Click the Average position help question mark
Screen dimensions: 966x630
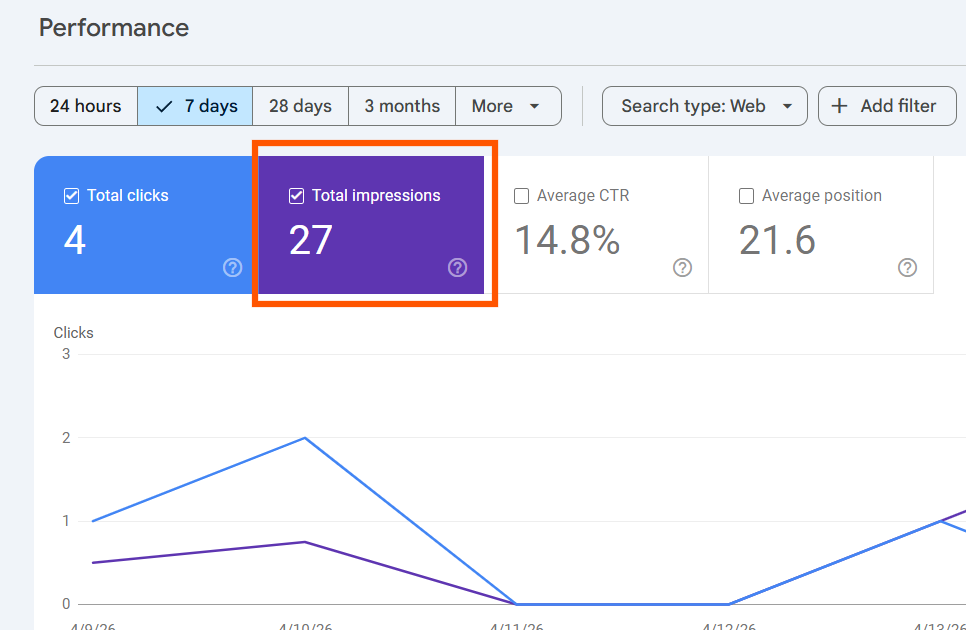pyautogui.click(x=907, y=267)
